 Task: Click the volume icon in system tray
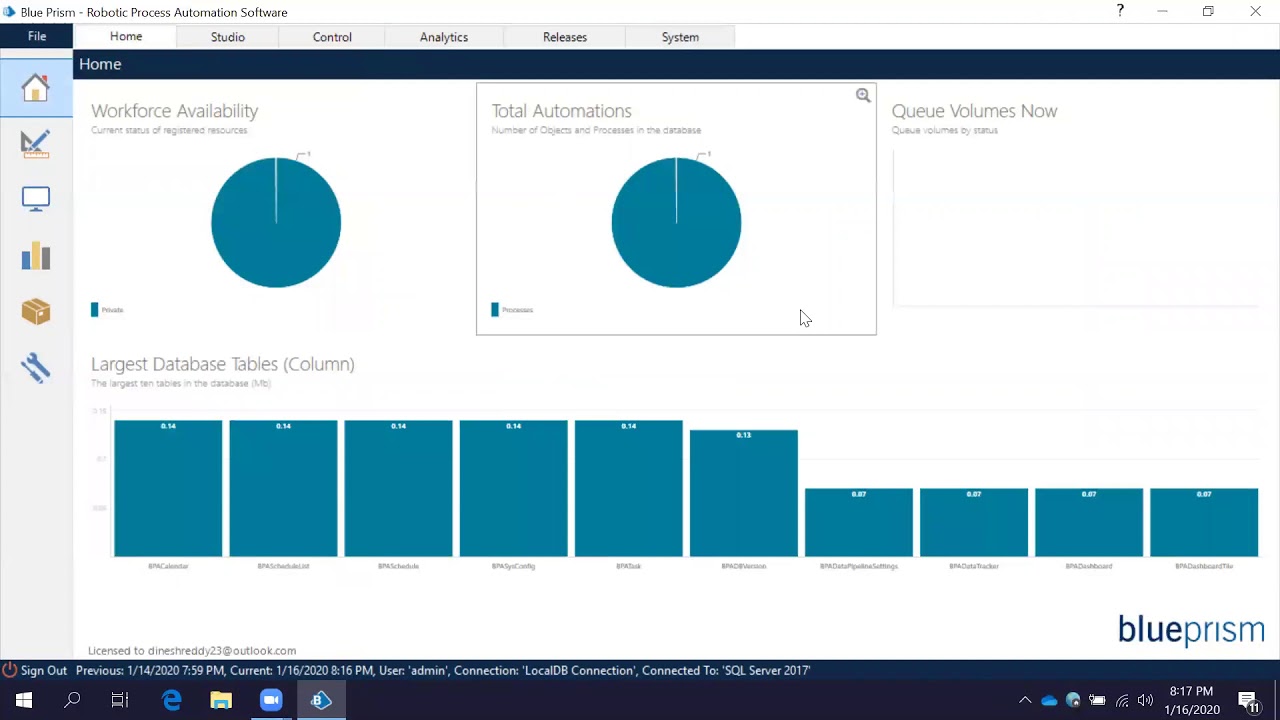point(1145,701)
